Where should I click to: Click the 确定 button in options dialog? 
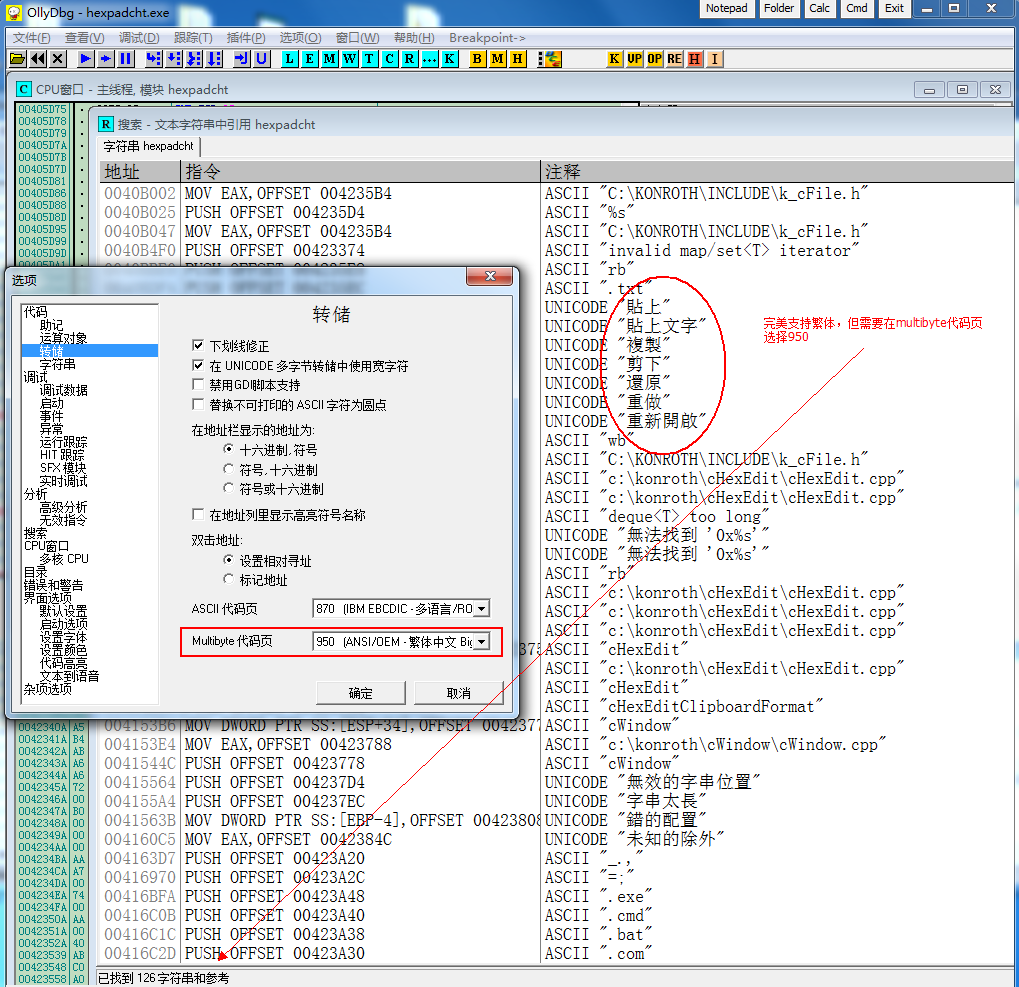click(x=361, y=693)
